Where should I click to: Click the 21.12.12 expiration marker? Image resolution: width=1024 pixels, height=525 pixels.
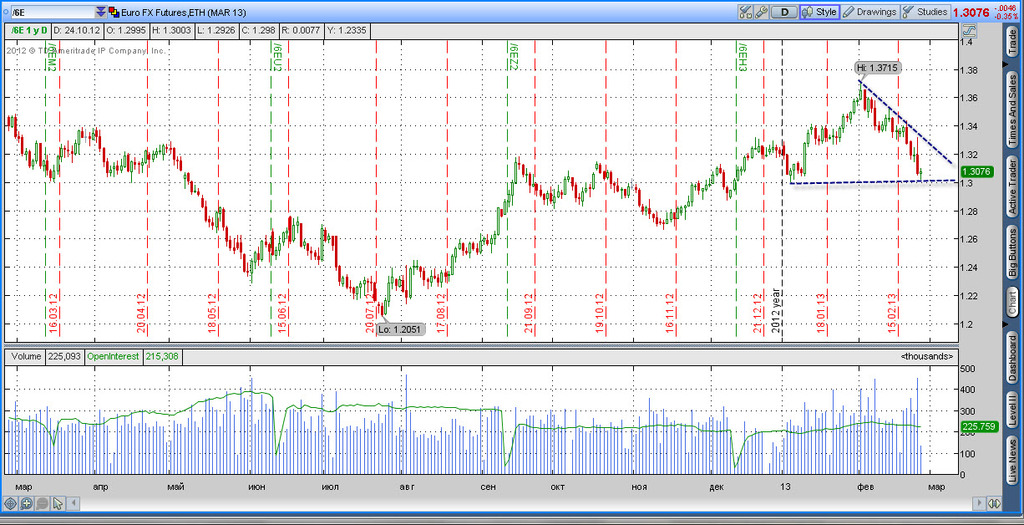click(x=758, y=315)
